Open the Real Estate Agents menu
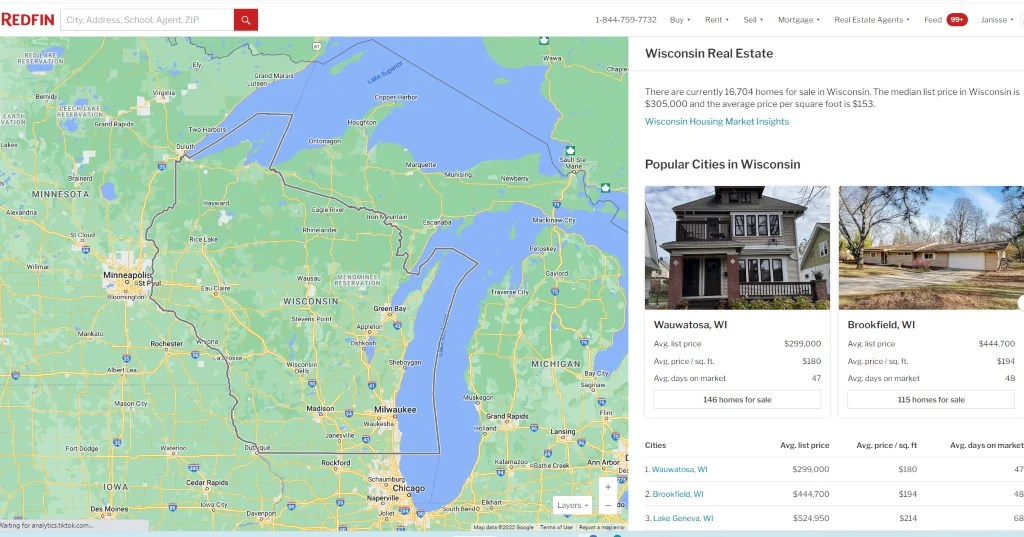This screenshot has width=1024, height=537. [872, 20]
